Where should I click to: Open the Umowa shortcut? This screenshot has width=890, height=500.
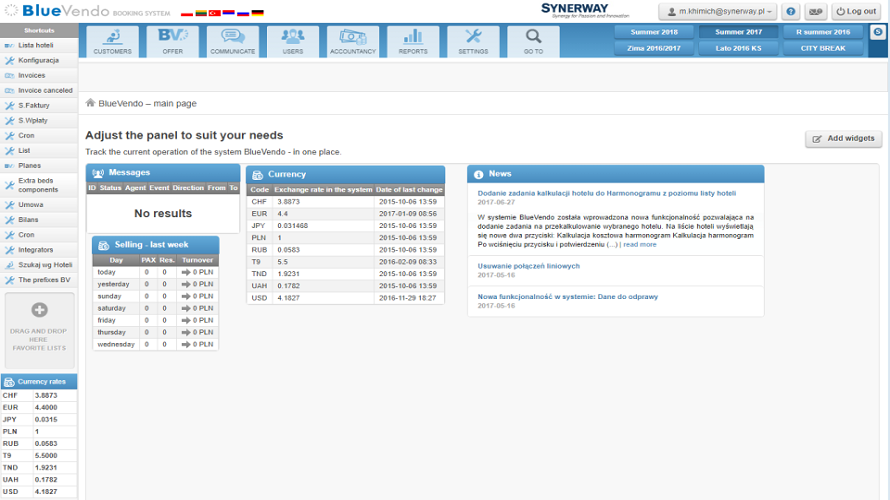[x=39, y=205]
